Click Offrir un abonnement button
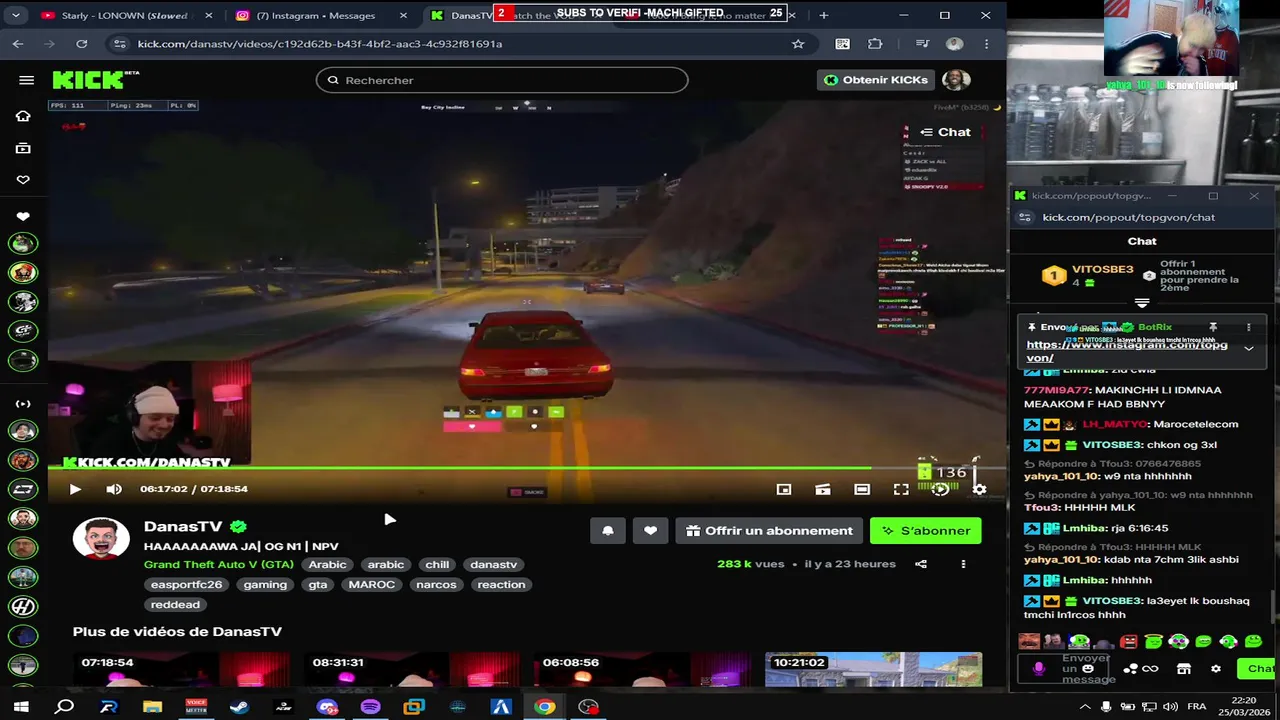 click(770, 531)
